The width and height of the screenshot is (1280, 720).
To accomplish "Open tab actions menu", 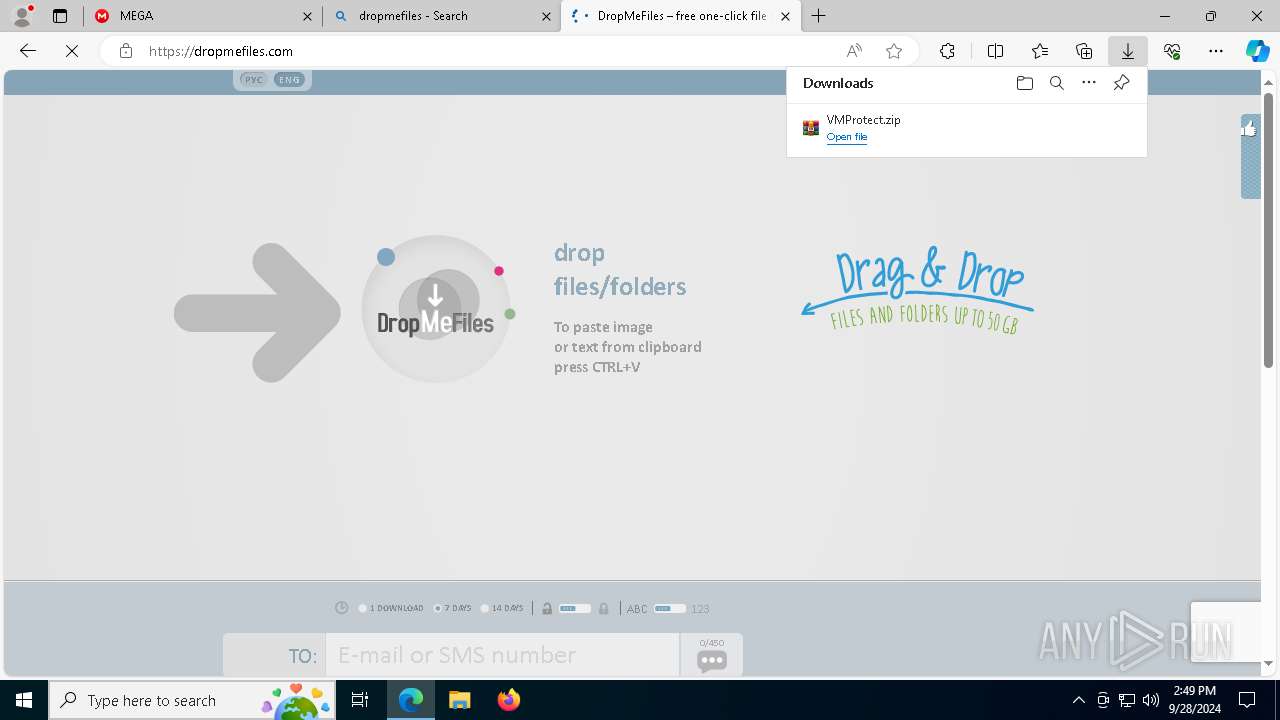I will 60,16.
